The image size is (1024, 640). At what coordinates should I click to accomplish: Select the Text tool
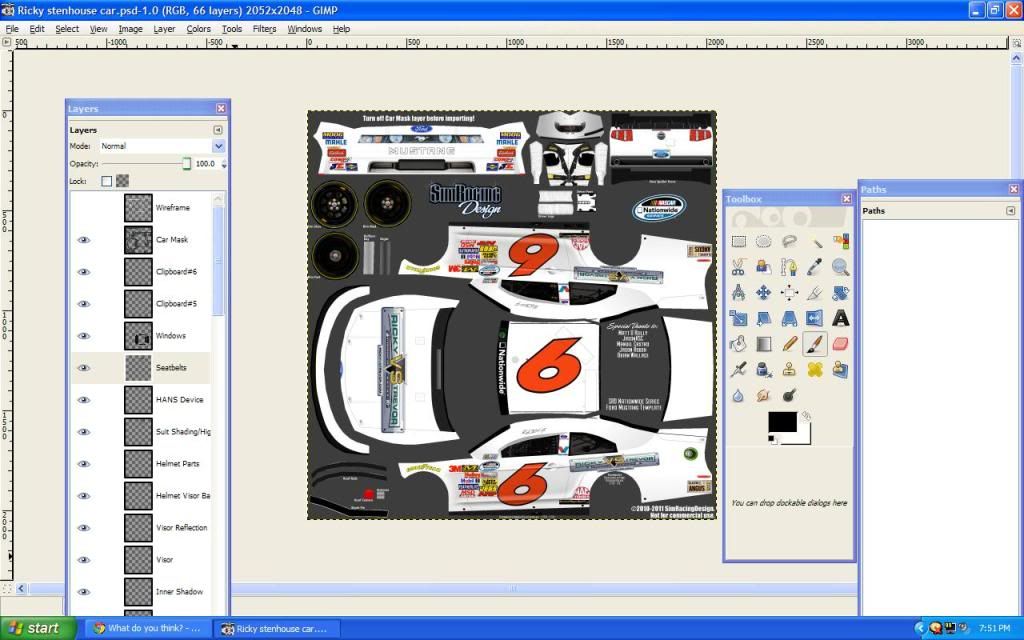click(x=840, y=318)
